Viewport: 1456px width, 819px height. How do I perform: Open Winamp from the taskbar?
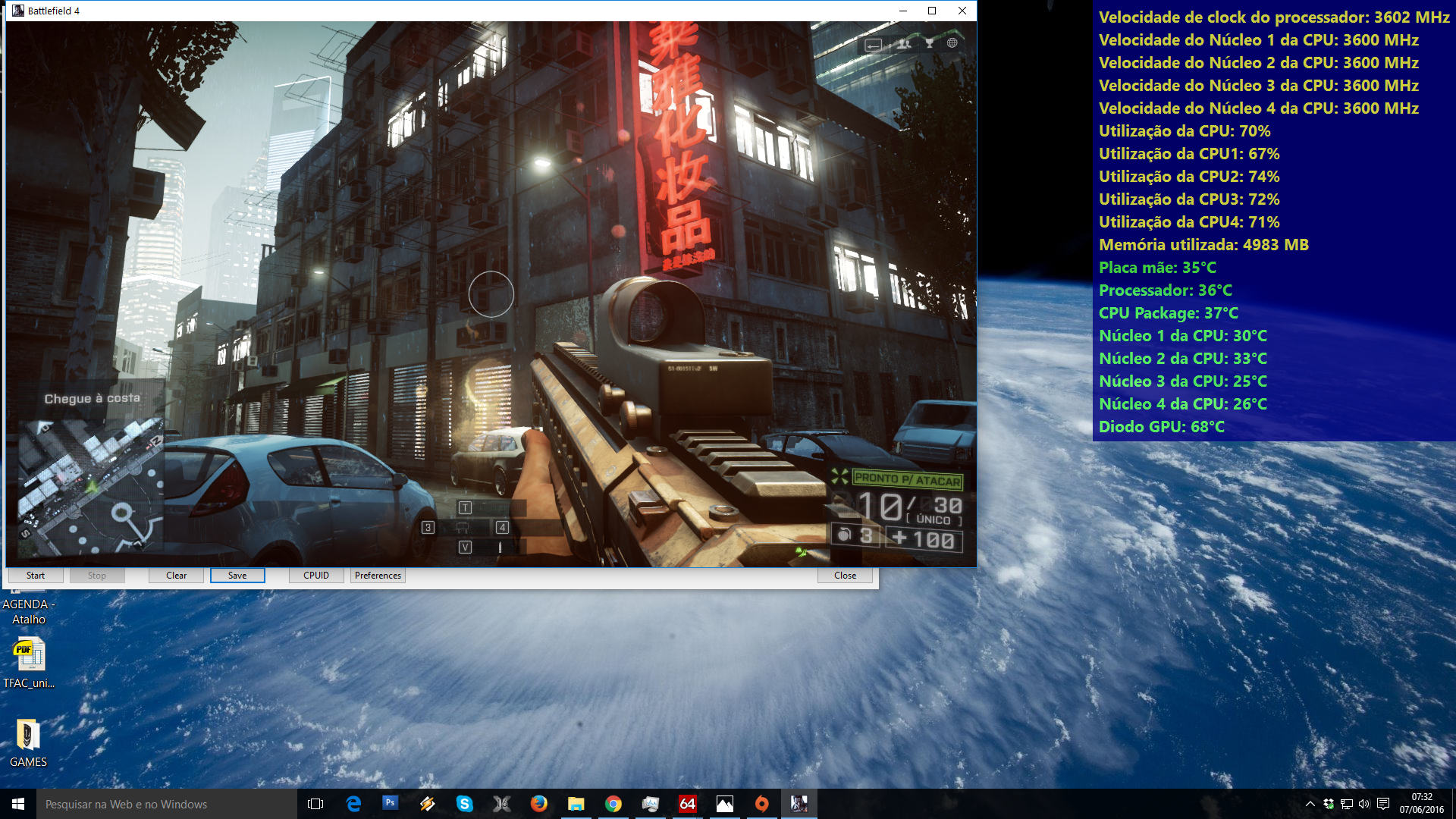tap(427, 804)
